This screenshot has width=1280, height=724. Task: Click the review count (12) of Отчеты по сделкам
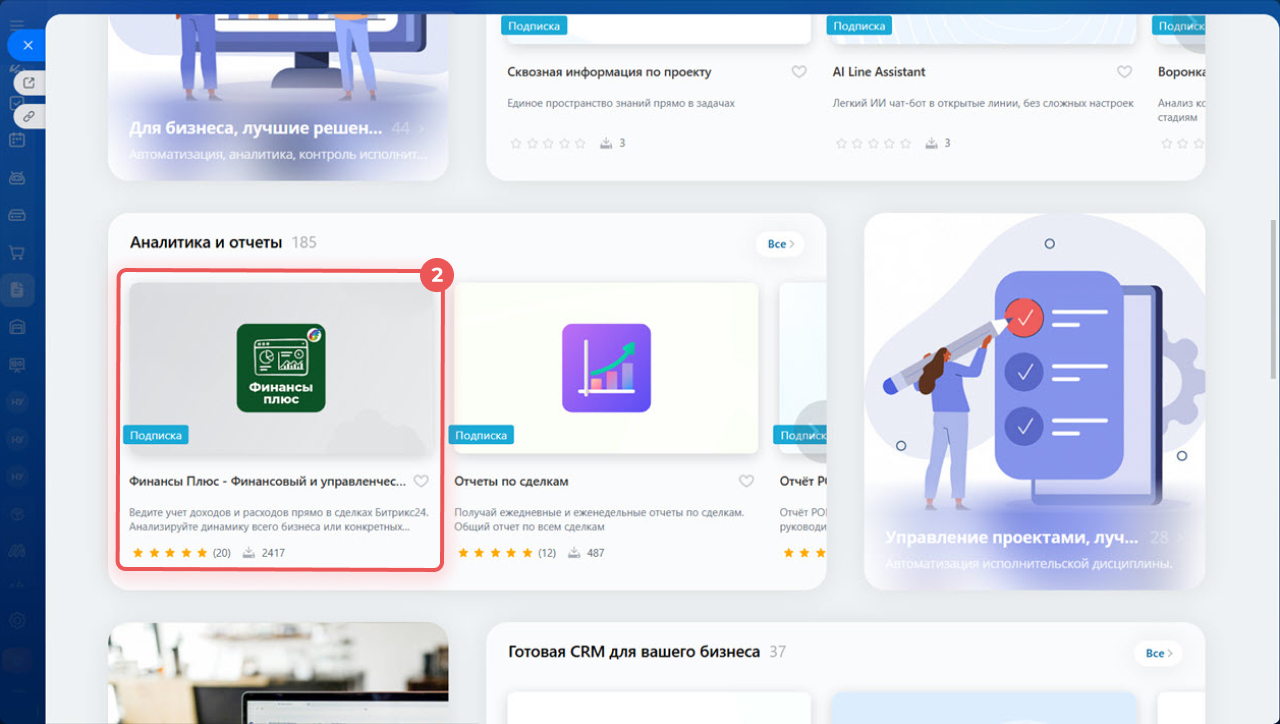point(547,553)
